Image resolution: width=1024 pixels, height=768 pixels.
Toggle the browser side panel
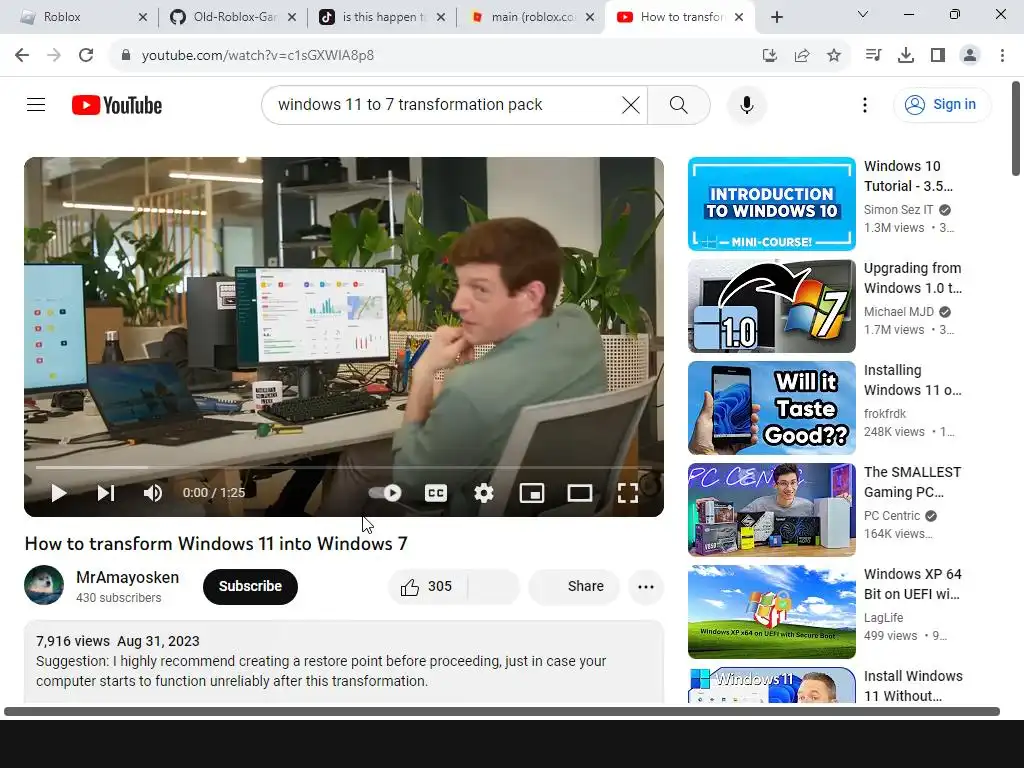[x=938, y=56]
